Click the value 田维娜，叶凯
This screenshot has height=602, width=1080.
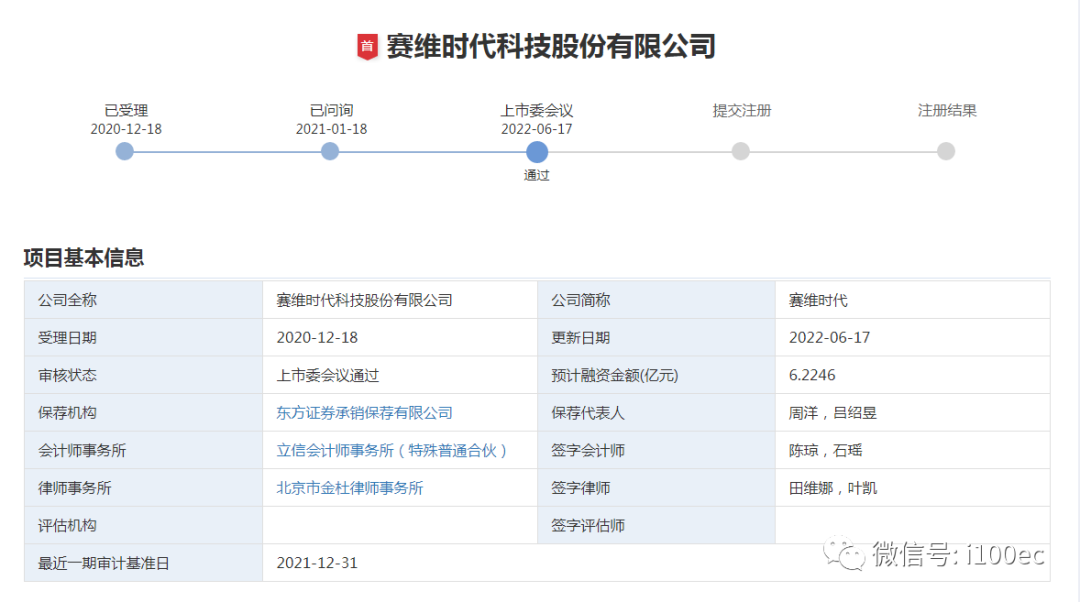pos(833,488)
